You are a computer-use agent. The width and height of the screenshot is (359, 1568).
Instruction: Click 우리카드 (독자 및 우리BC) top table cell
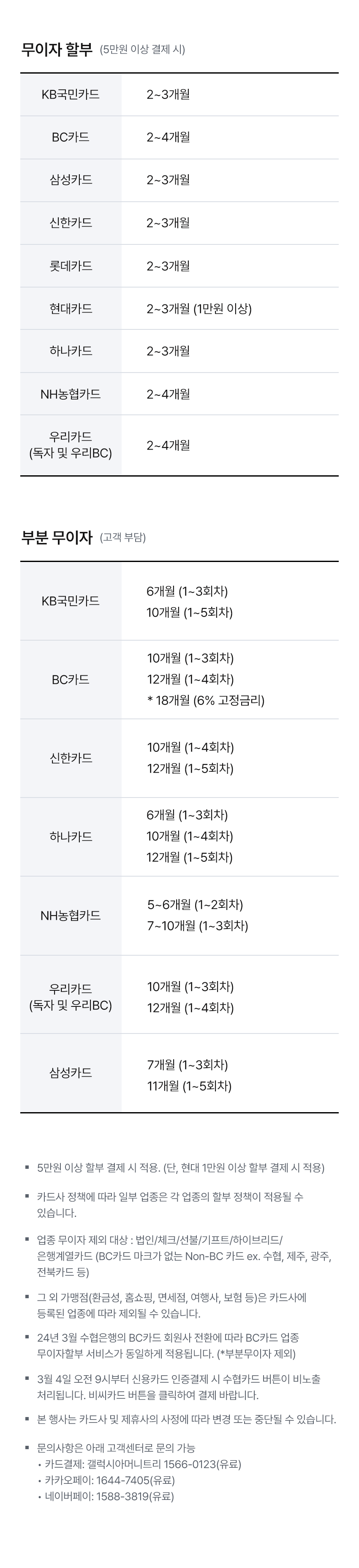(71, 445)
